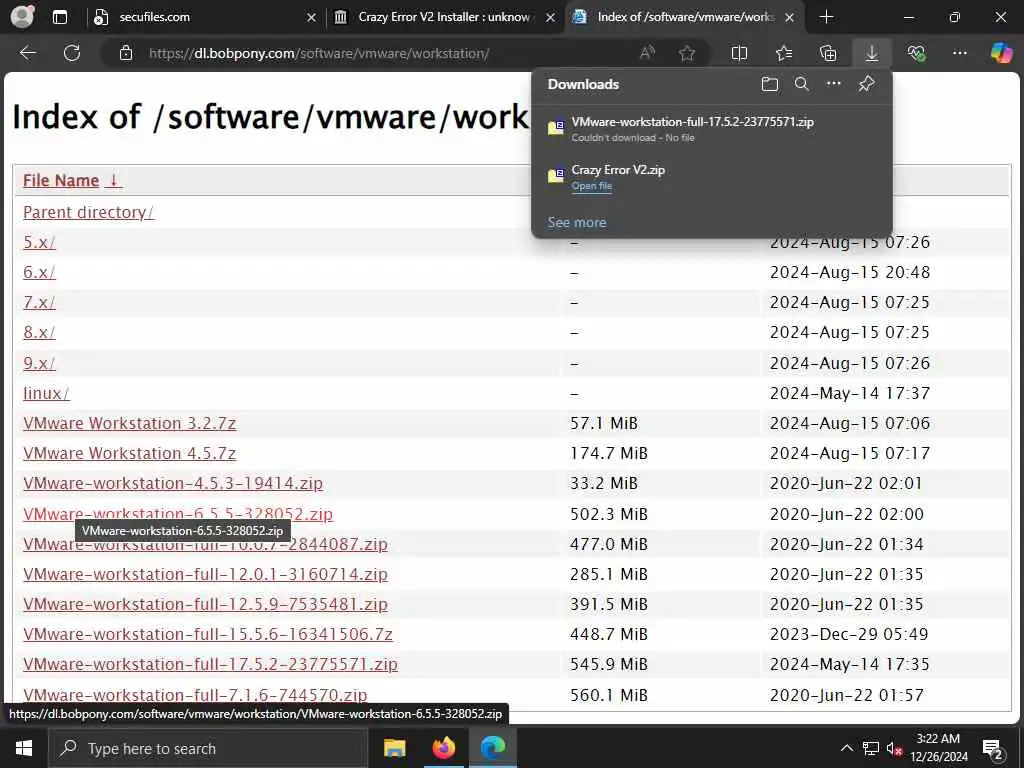Select the Index of /software/vmware tab

click(x=684, y=17)
